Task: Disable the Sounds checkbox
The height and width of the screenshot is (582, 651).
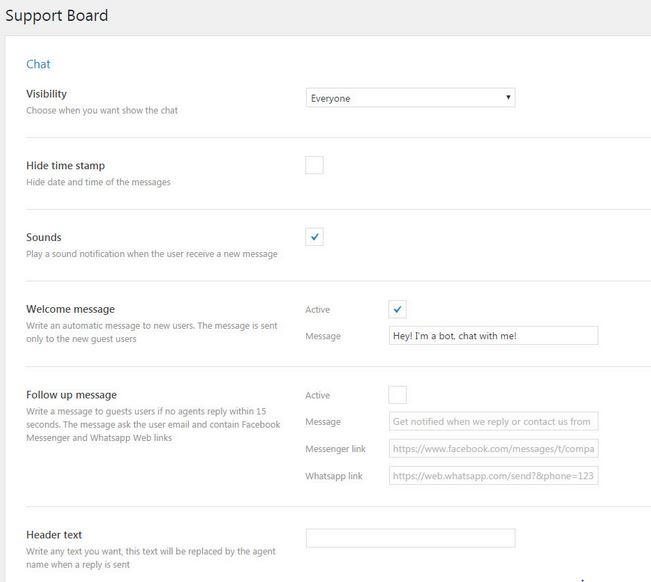Action: [314, 237]
